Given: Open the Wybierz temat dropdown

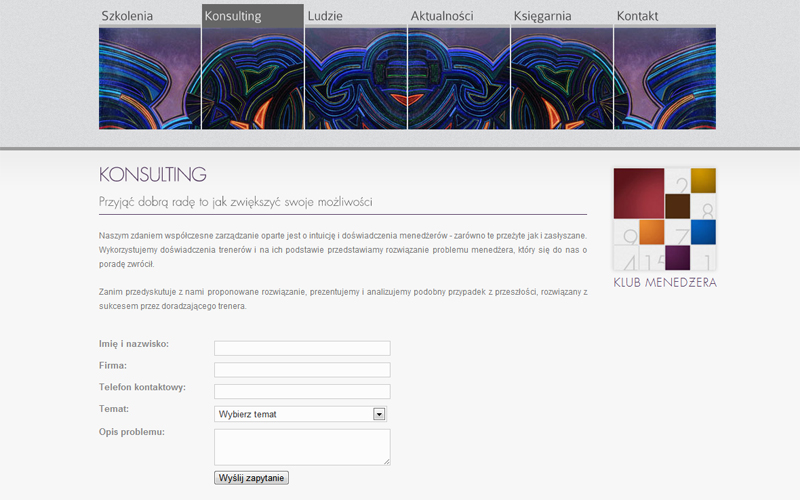Looking at the screenshot, I should [301, 414].
